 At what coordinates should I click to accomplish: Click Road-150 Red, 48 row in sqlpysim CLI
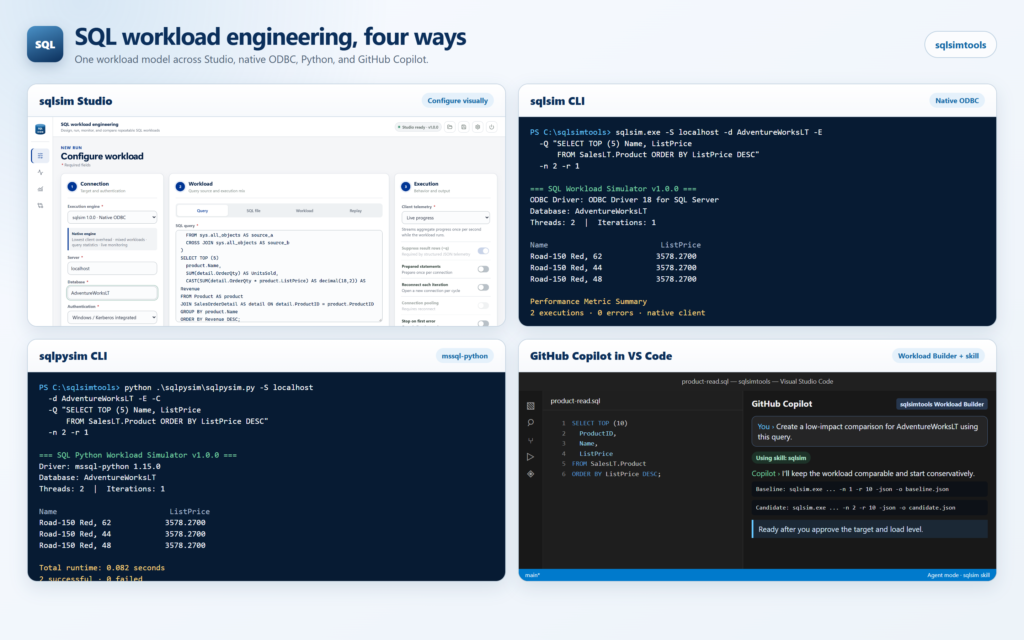pyautogui.click(x=122, y=545)
